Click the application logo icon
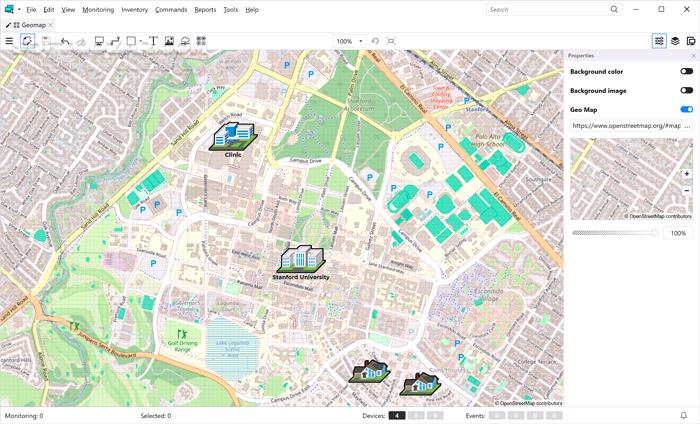This screenshot has height=424, width=700. point(9,9)
